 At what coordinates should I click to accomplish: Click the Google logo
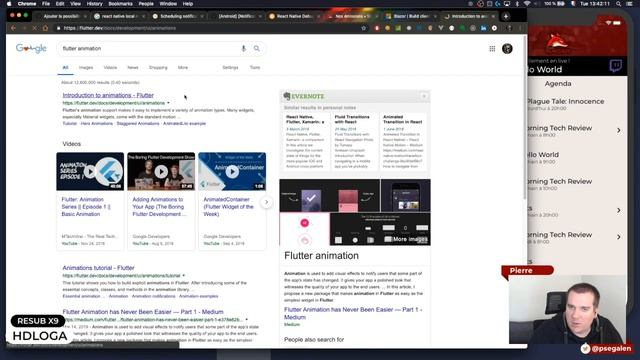31,49
